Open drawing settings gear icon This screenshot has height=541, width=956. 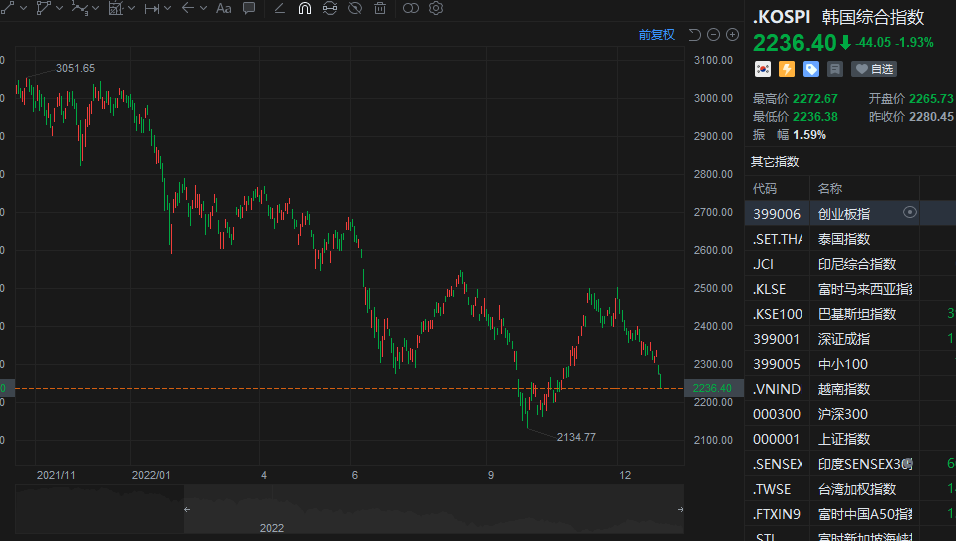(x=436, y=8)
